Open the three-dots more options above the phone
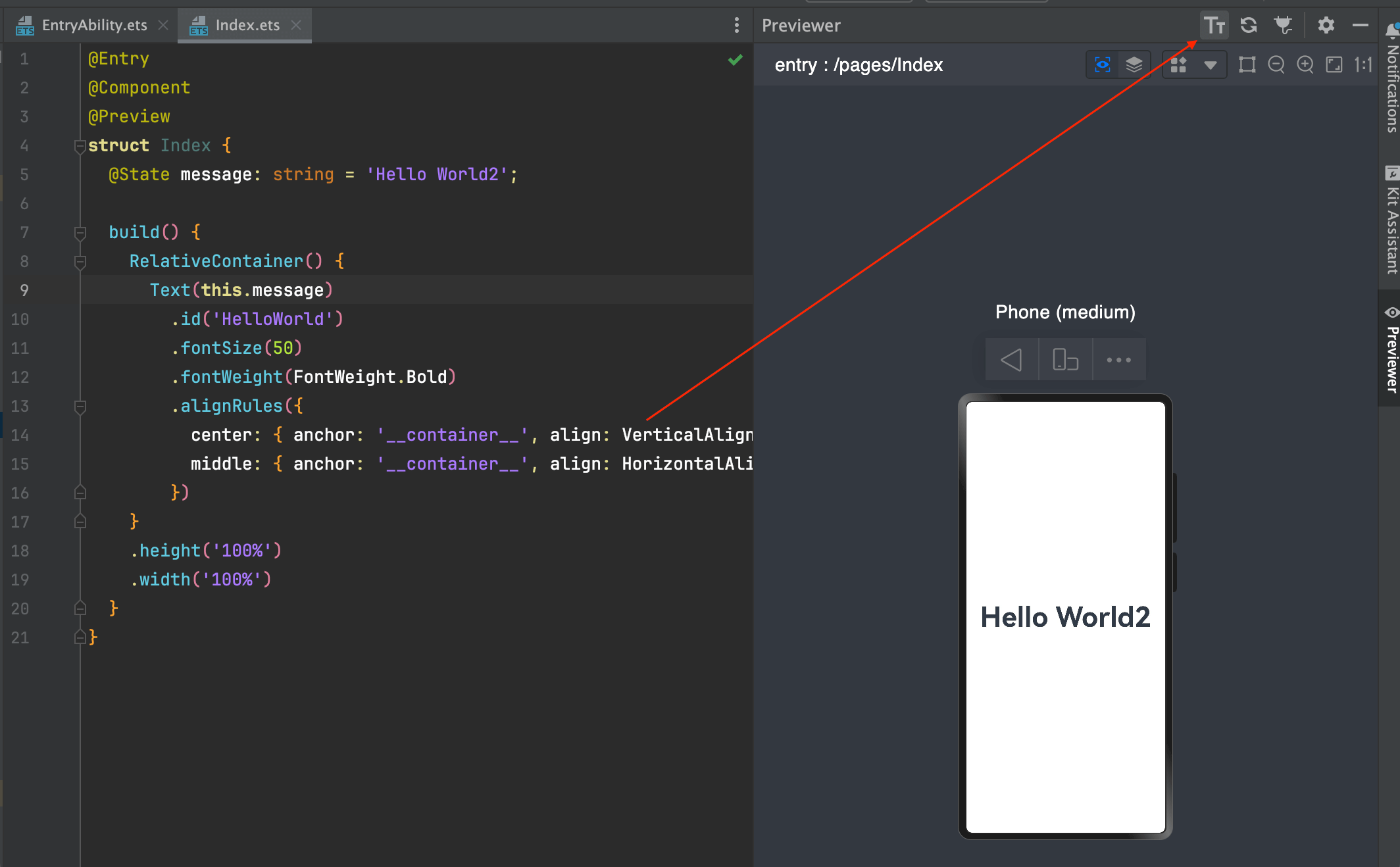The width and height of the screenshot is (1400, 867). (1118, 360)
